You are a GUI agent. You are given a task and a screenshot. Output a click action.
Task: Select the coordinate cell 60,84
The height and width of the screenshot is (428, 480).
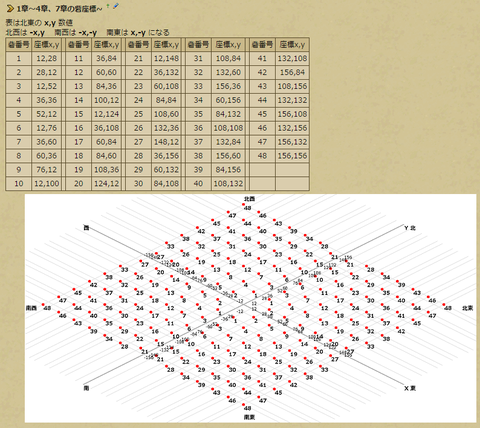tap(106, 142)
